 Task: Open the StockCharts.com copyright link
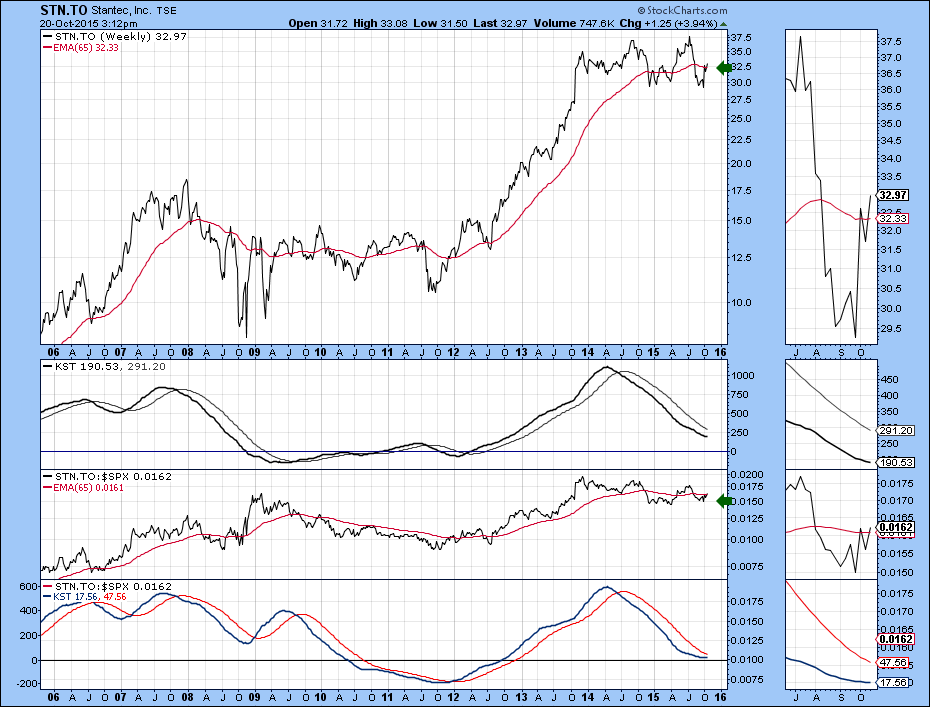(683, 10)
